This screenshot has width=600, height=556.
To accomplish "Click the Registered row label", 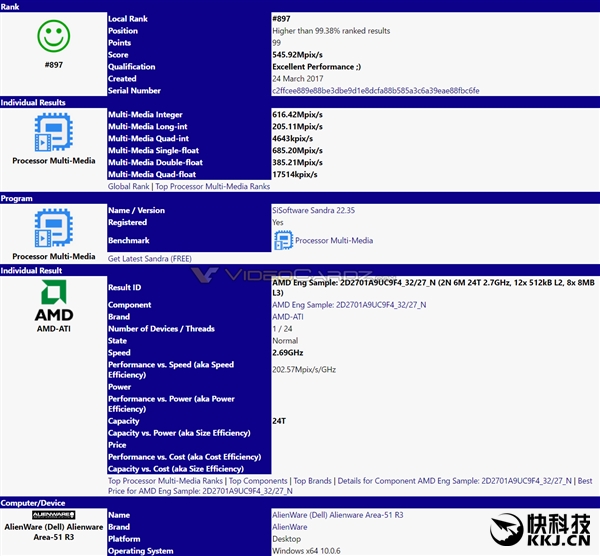I will coord(127,222).
